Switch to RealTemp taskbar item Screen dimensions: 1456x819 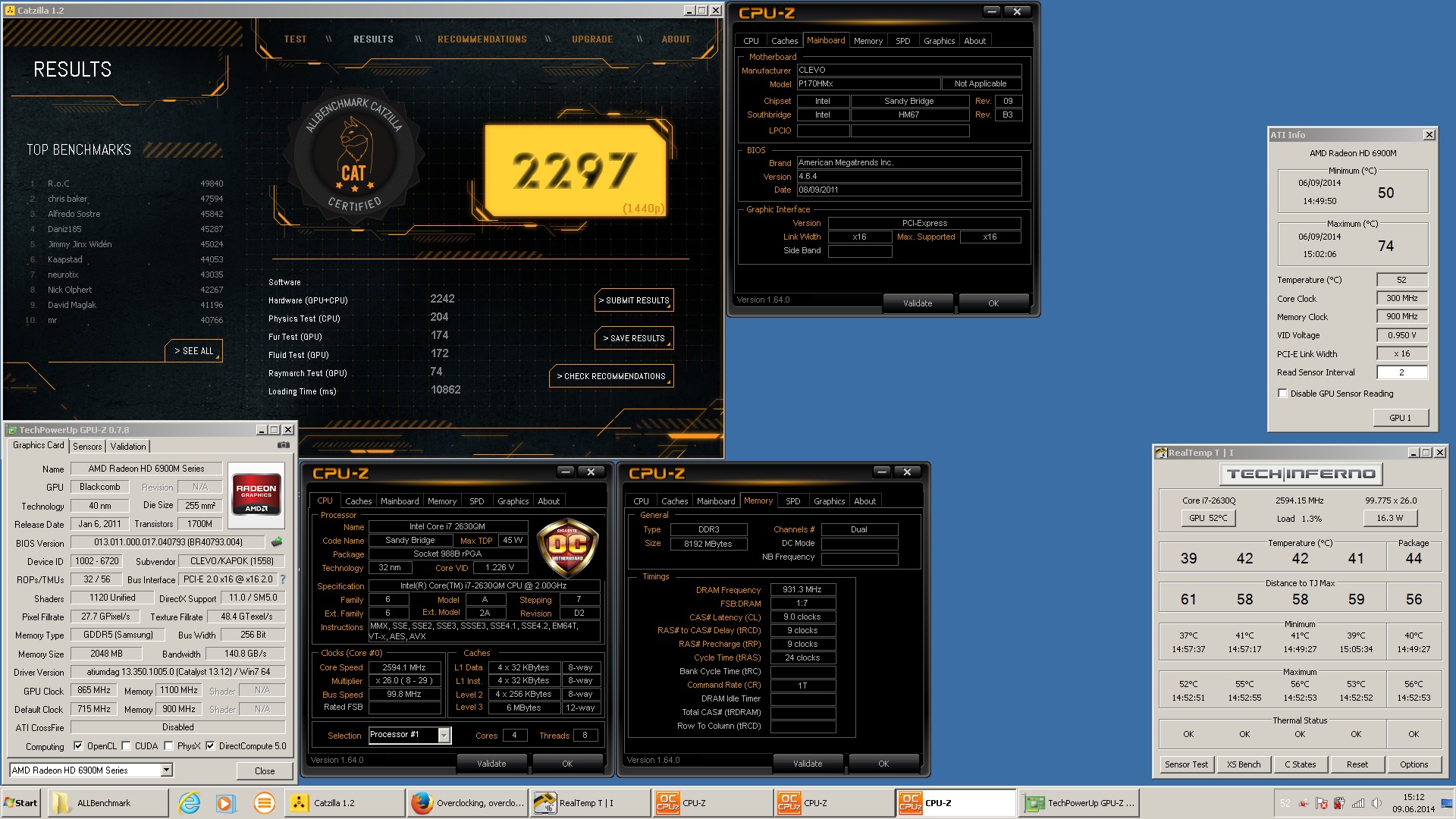pos(589,803)
